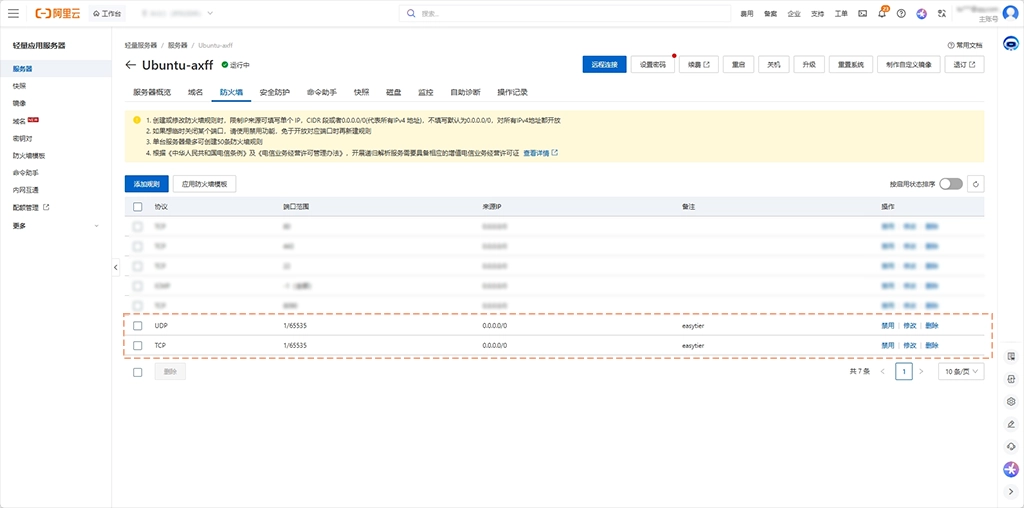Screen dimensions: 1024x508
Task: Click 删除 link for the UDP rule
Action: click(x=932, y=326)
